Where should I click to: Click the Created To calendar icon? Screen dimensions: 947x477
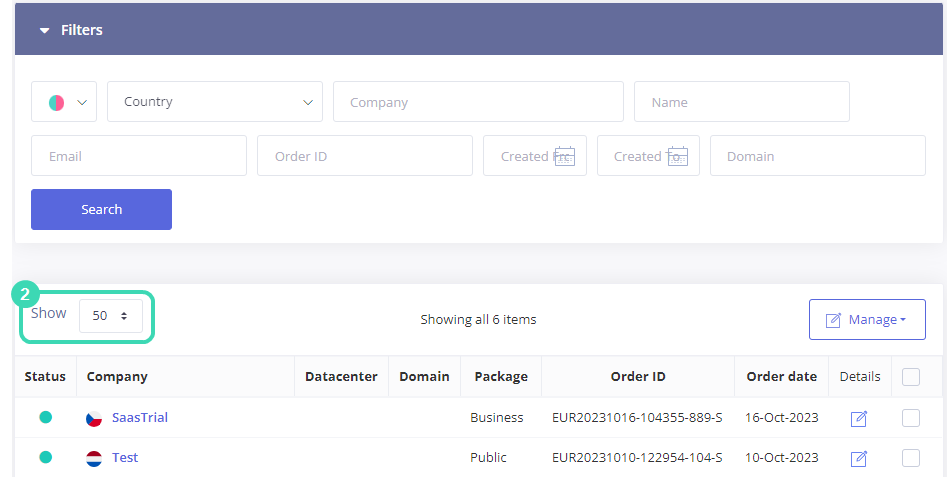click(x=677, y=156)
